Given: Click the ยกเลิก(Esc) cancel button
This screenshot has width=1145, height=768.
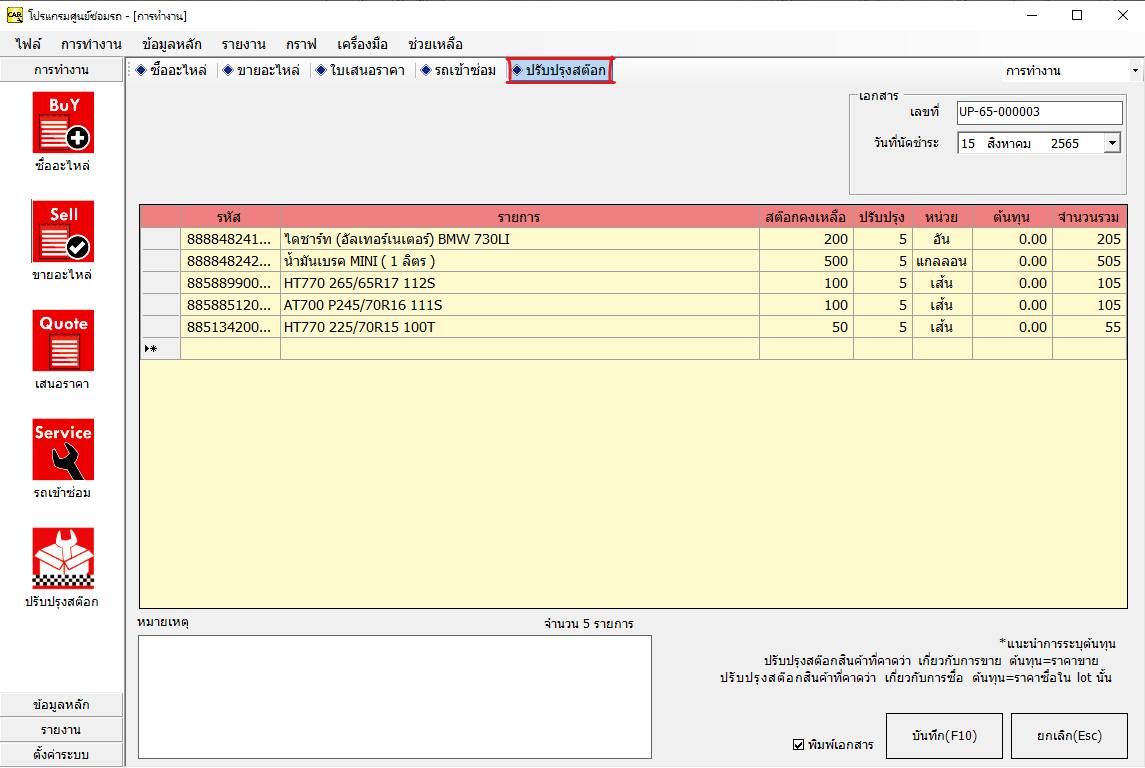Looking at the screenshot, I should click(x=1069, y=736).
